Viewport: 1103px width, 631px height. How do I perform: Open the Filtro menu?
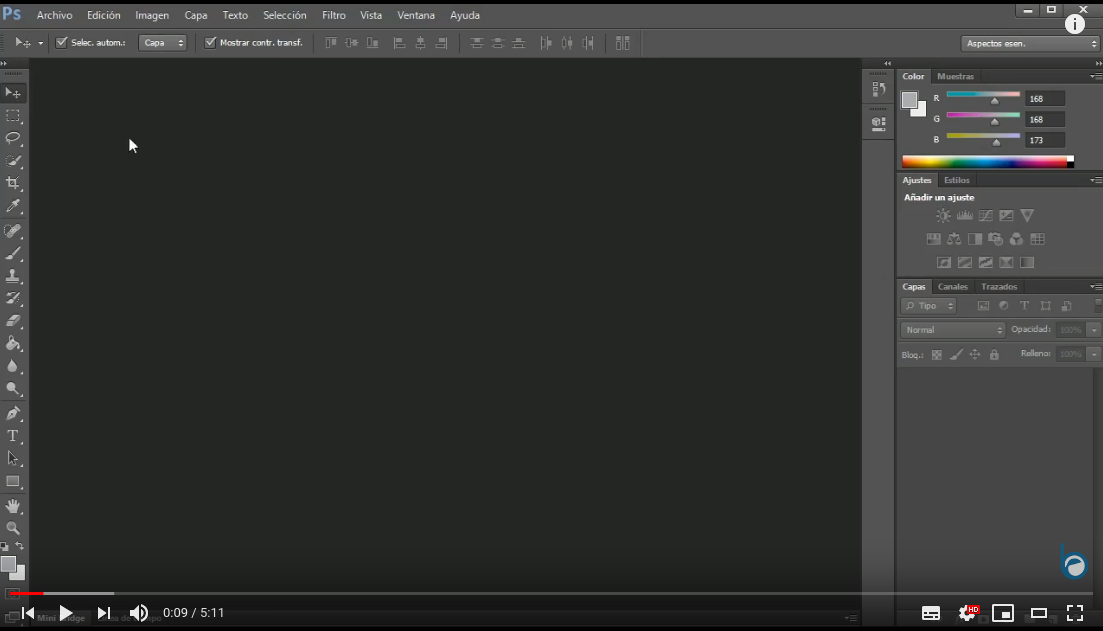point(333,15)
